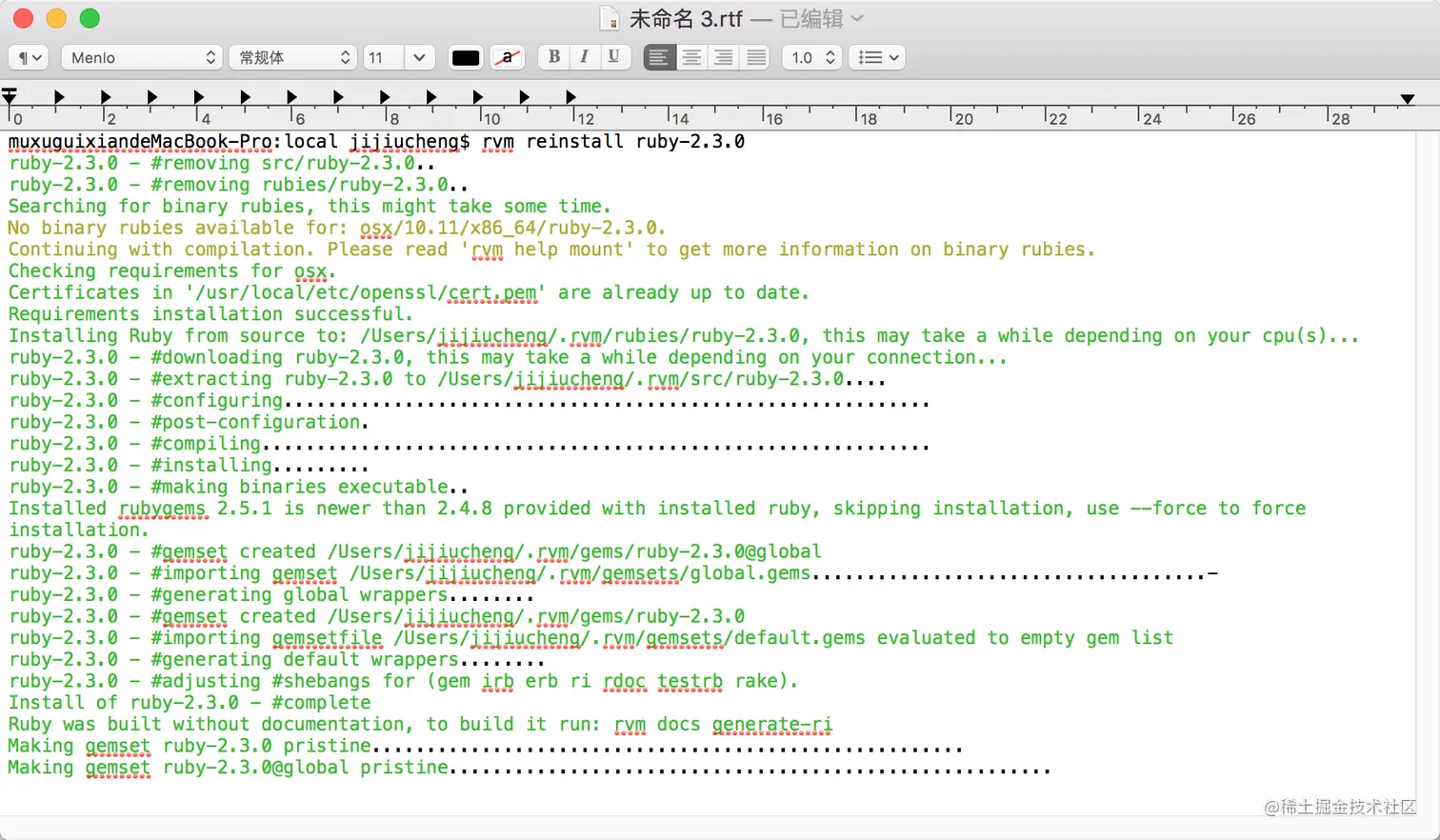The image size is (1440, 840).
Task: Click 'Ruby was built without documentation' line
Action: 420,725
